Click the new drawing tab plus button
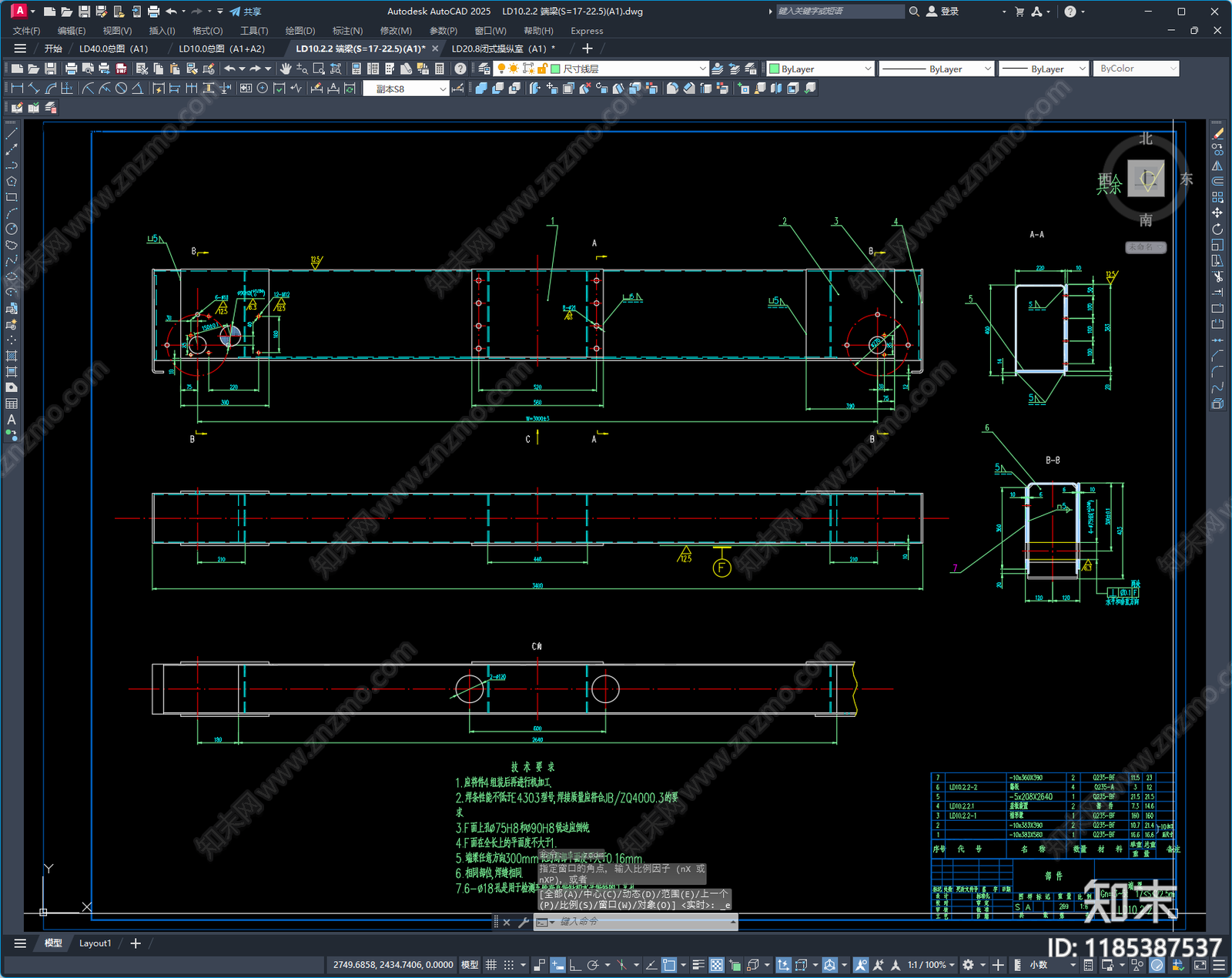Image resolution: width=1232 pixels, height=978 pixels. (x=588, y=49)
